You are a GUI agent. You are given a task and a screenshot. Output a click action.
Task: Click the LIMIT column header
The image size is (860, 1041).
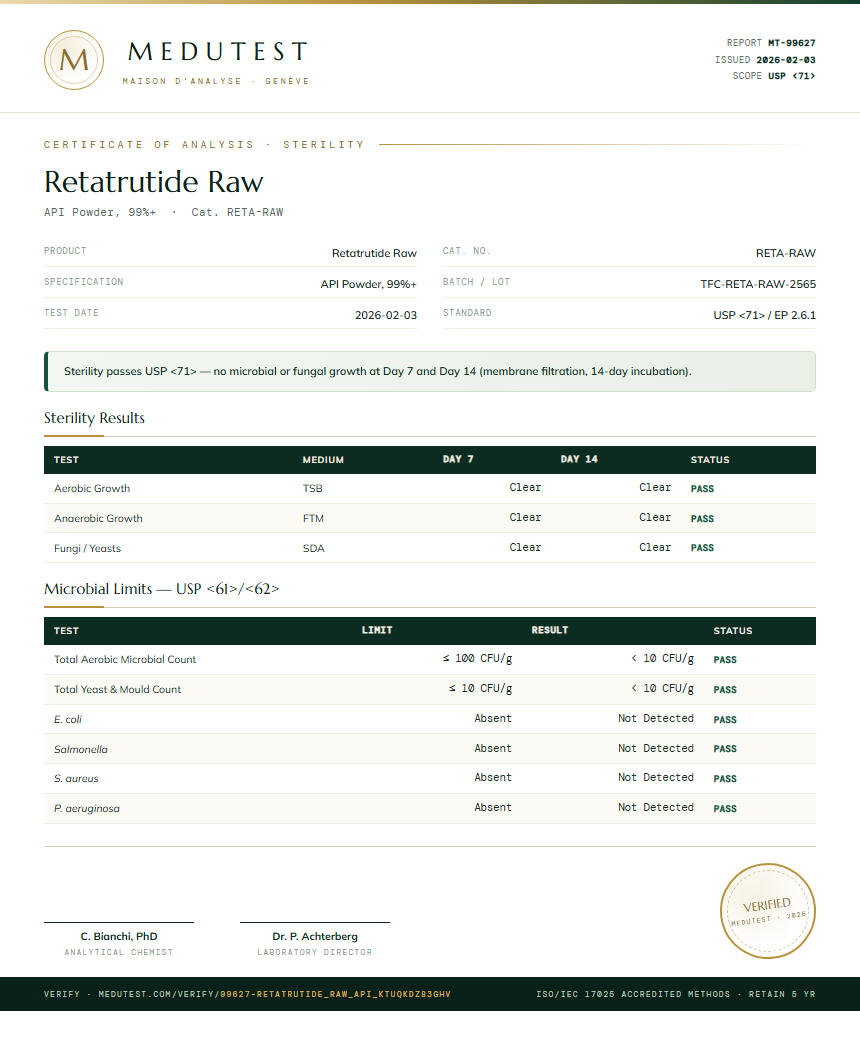[377, 630]
